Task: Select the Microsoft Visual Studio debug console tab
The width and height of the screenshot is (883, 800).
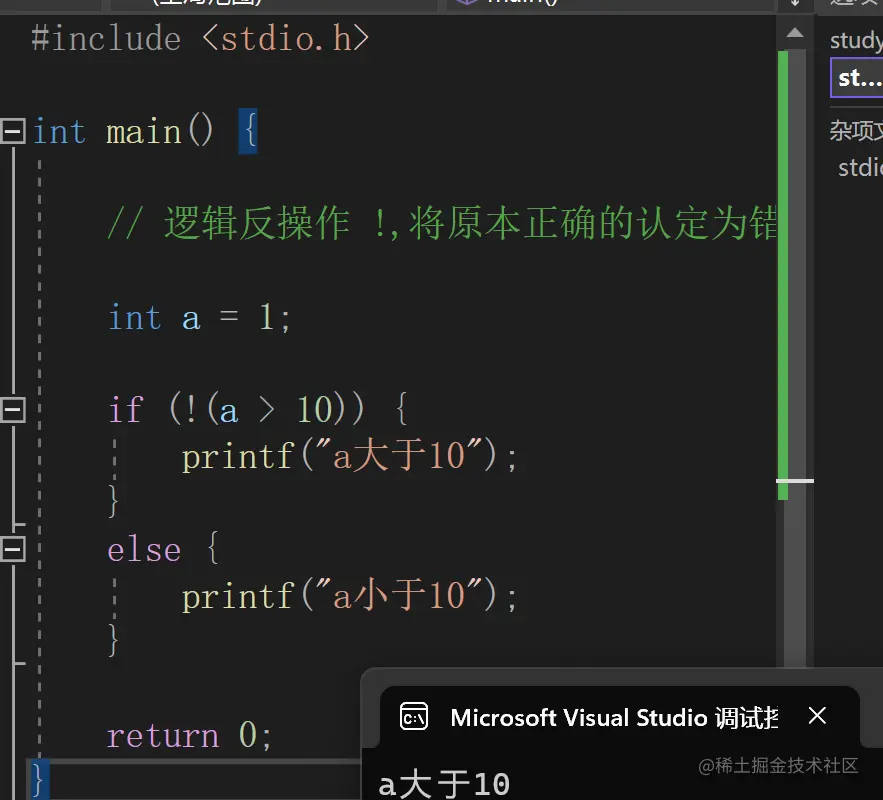Action: point(619,717)
